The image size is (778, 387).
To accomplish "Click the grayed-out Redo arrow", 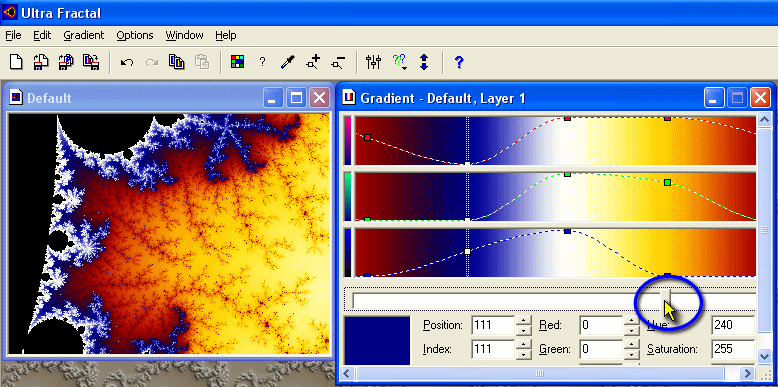I will point(152,63).
